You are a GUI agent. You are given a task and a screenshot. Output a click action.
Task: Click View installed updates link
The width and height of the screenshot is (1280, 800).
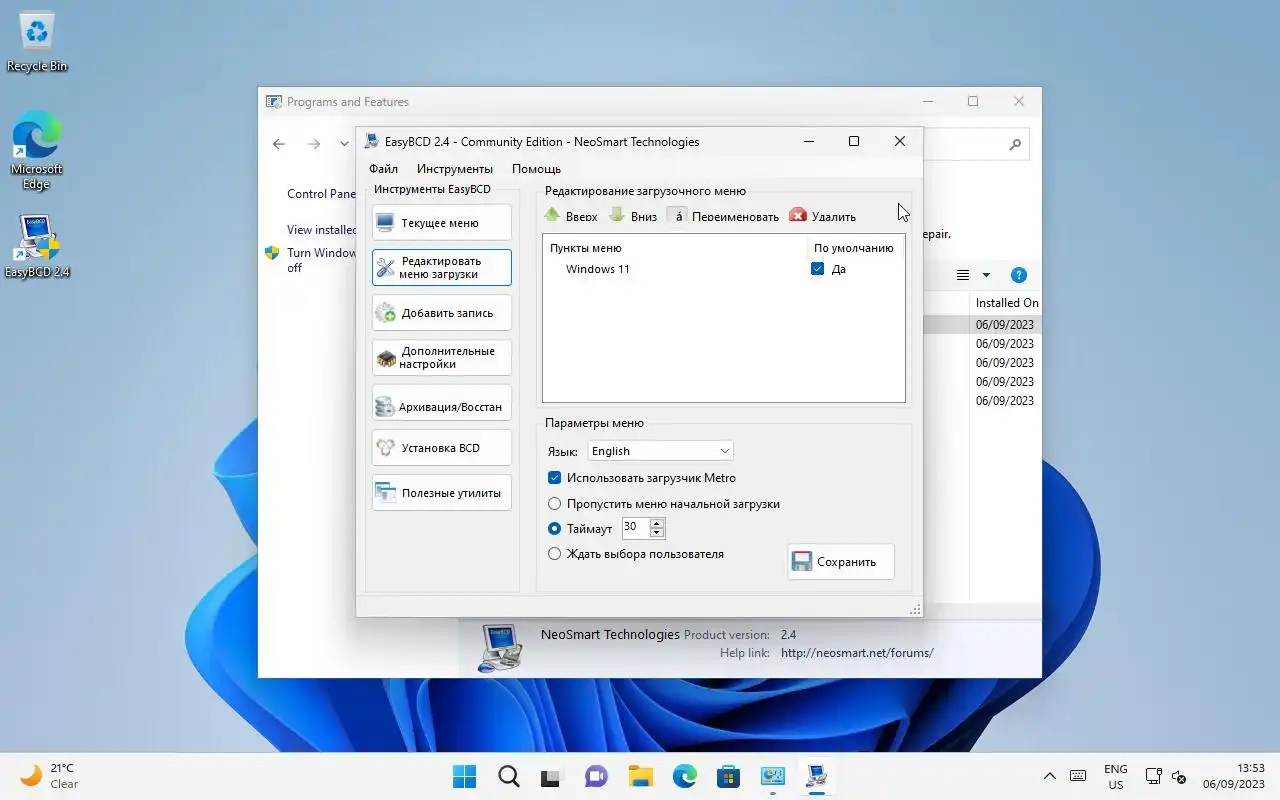(x=321, y=230)
